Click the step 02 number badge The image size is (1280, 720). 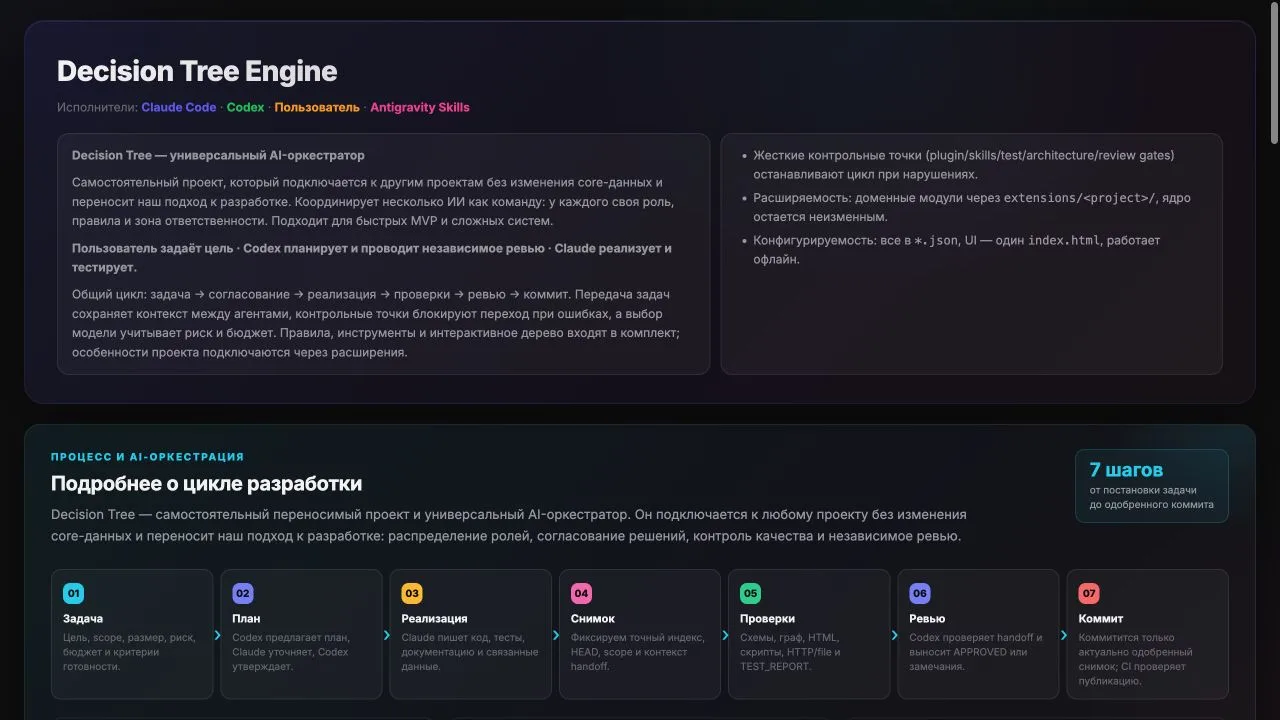(x=243, y=593)
